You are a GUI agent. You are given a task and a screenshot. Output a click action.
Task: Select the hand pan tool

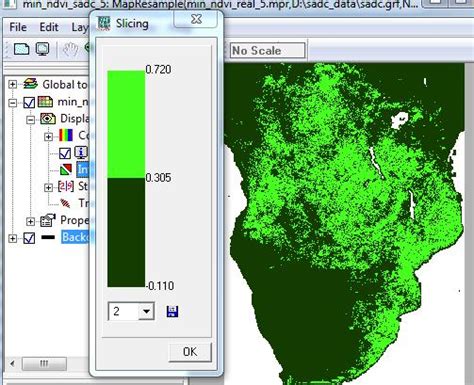(x=70, y=49)
